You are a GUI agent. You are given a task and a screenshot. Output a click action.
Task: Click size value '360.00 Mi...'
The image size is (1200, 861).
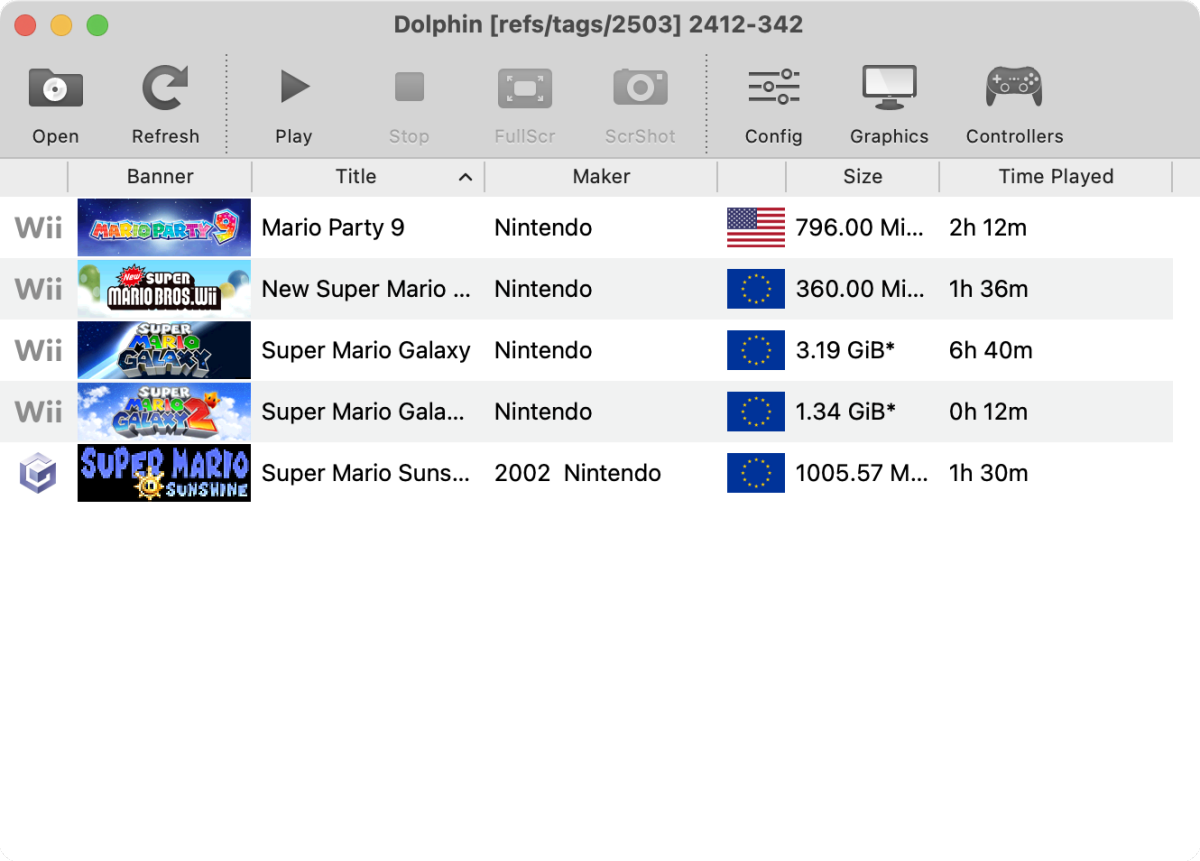(x=860, y=289)
